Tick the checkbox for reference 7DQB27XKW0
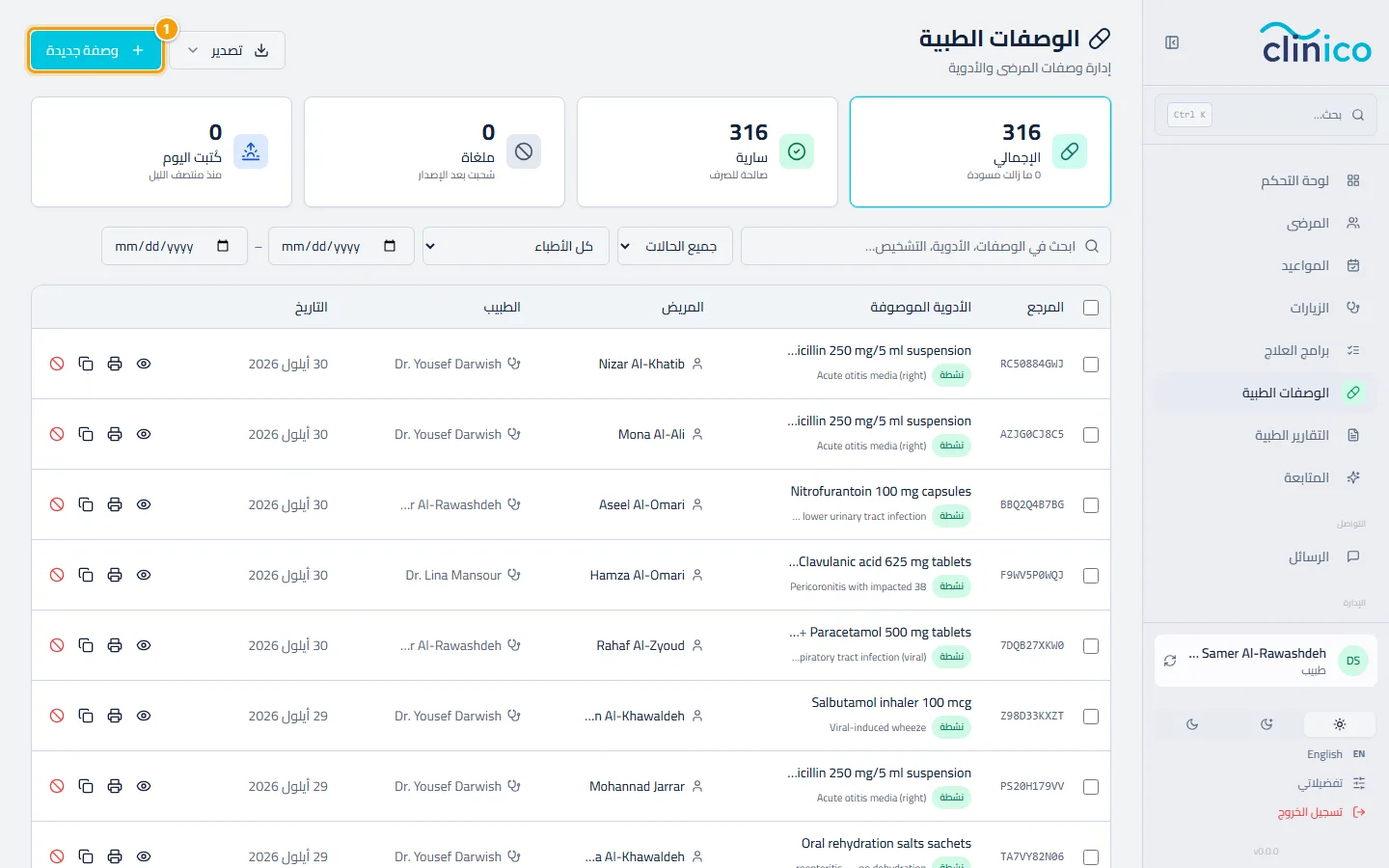Image resolution: width=1389 pixels, height=868 pixels. (1091, 646)
